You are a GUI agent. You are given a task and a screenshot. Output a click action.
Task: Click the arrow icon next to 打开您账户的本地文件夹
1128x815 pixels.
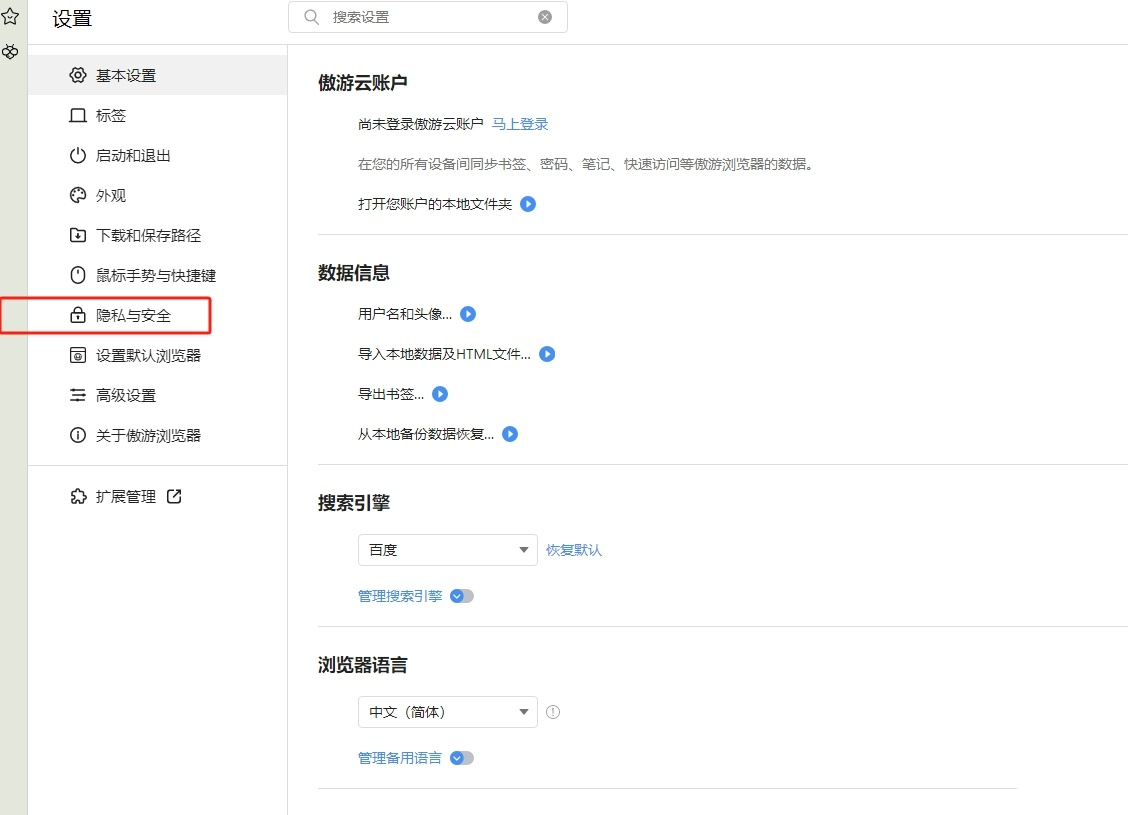528,204
